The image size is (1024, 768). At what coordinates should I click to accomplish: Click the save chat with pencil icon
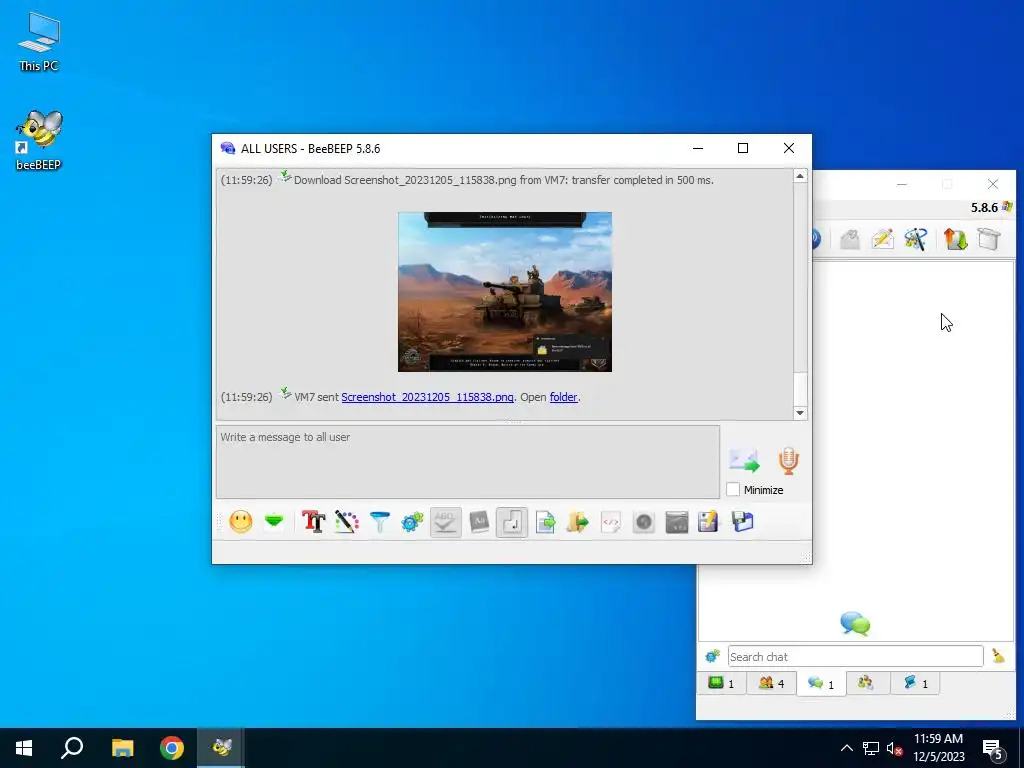(x=709, y=522)
